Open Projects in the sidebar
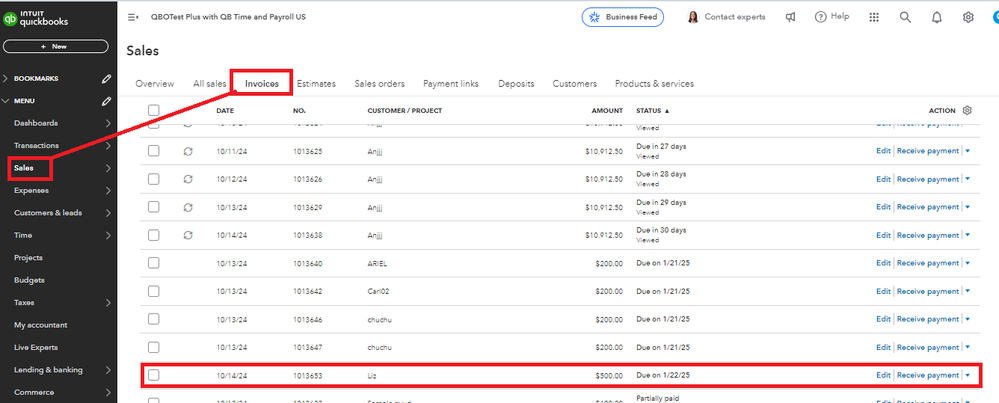This screenshot has height=403, width=999. pyautogui.click(x=28, y=258)
